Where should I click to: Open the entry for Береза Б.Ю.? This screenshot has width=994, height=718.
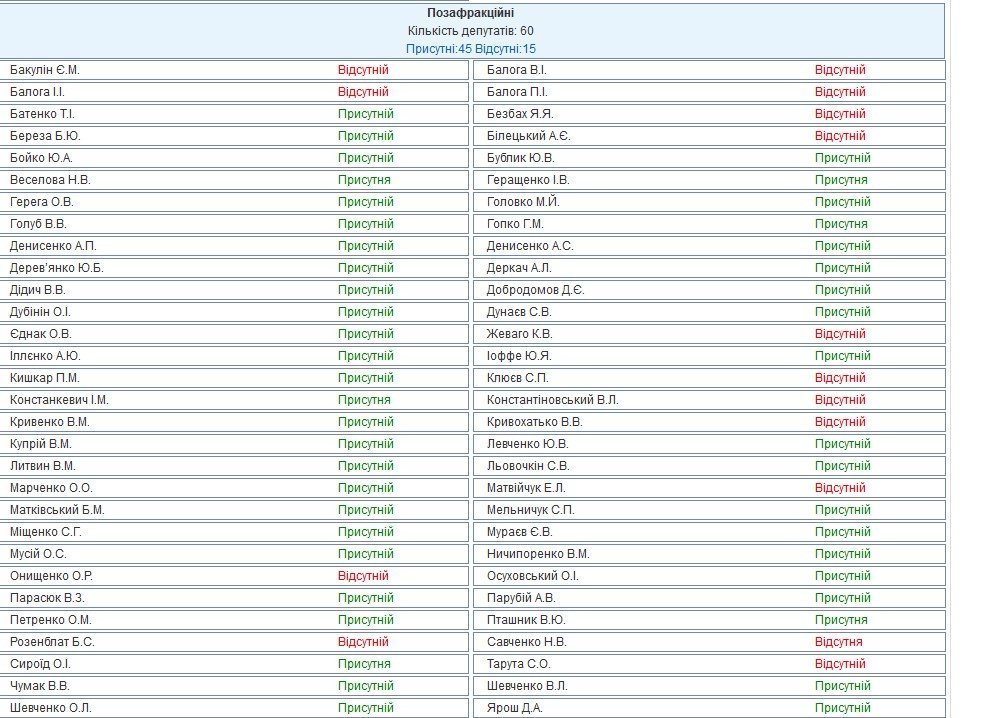pyautogui.click(x=45, y=136)
